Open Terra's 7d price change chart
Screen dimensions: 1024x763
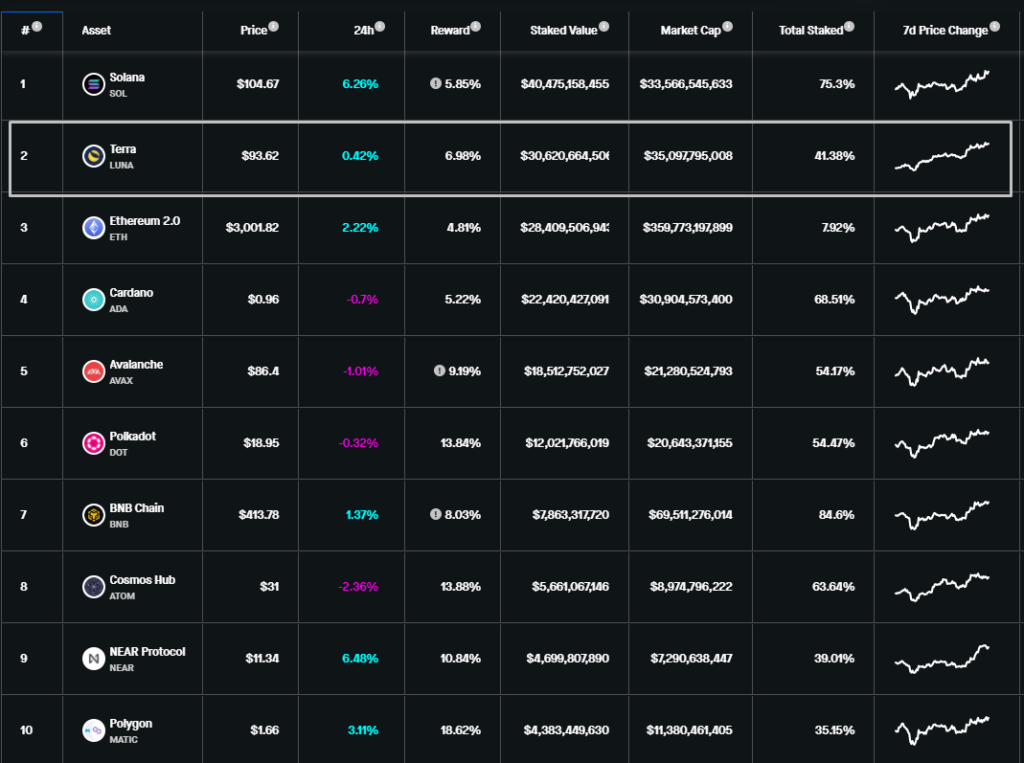[941, 156]
